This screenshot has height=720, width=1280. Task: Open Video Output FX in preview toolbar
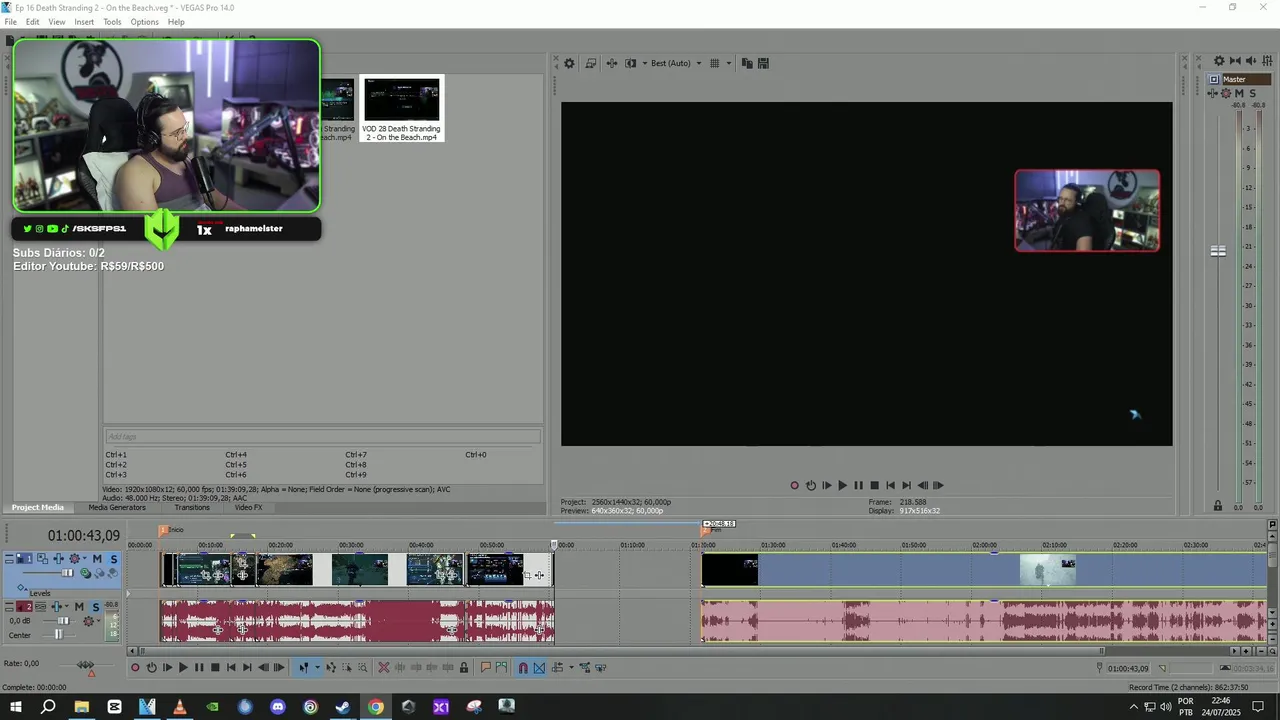[611, 63]
